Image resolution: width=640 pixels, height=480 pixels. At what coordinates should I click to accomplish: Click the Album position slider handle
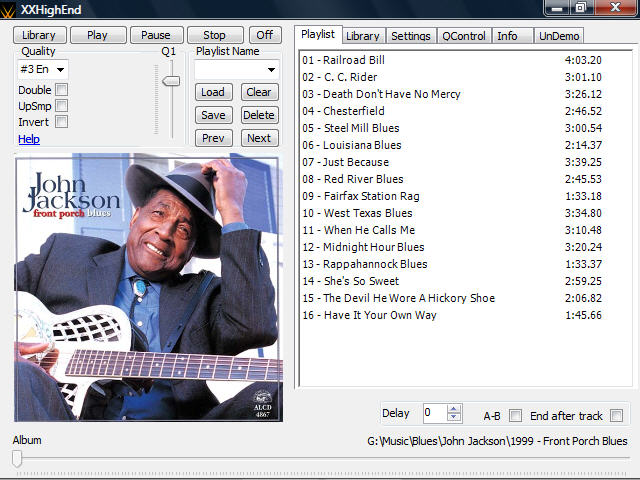click(17, 459)
